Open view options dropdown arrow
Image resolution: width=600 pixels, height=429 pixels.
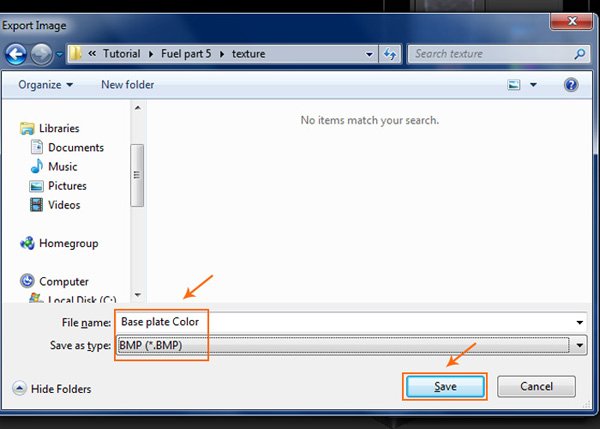(534, 85)
